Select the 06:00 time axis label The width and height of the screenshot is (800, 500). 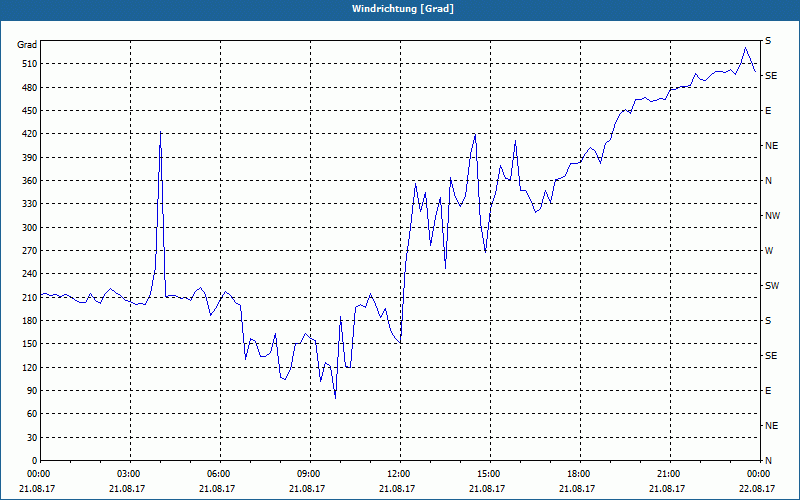220,473
